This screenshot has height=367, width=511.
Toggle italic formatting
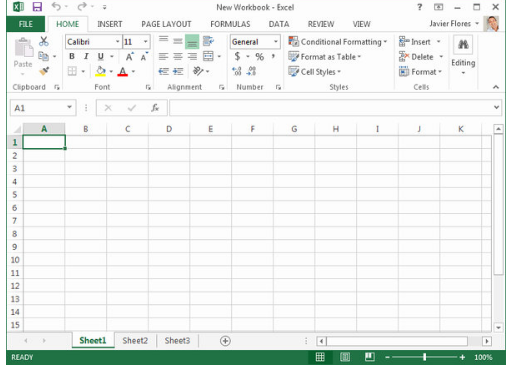click(86, 56)
